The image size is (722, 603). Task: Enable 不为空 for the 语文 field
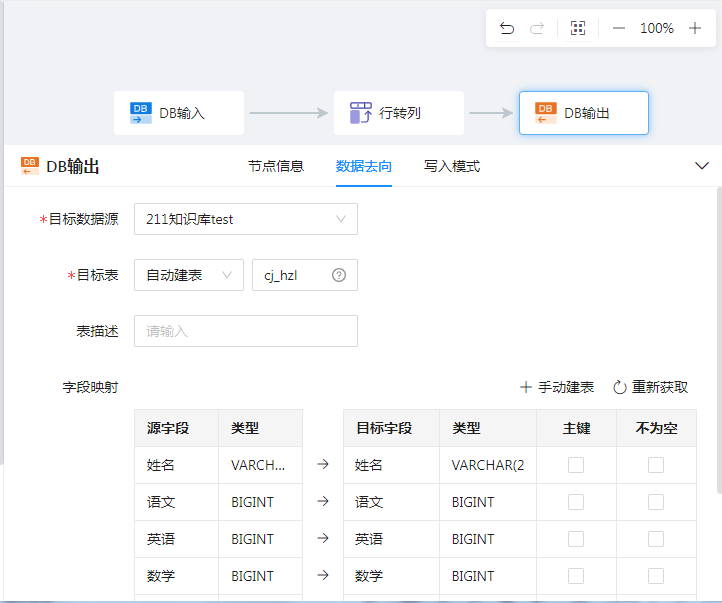pos(656,502)
